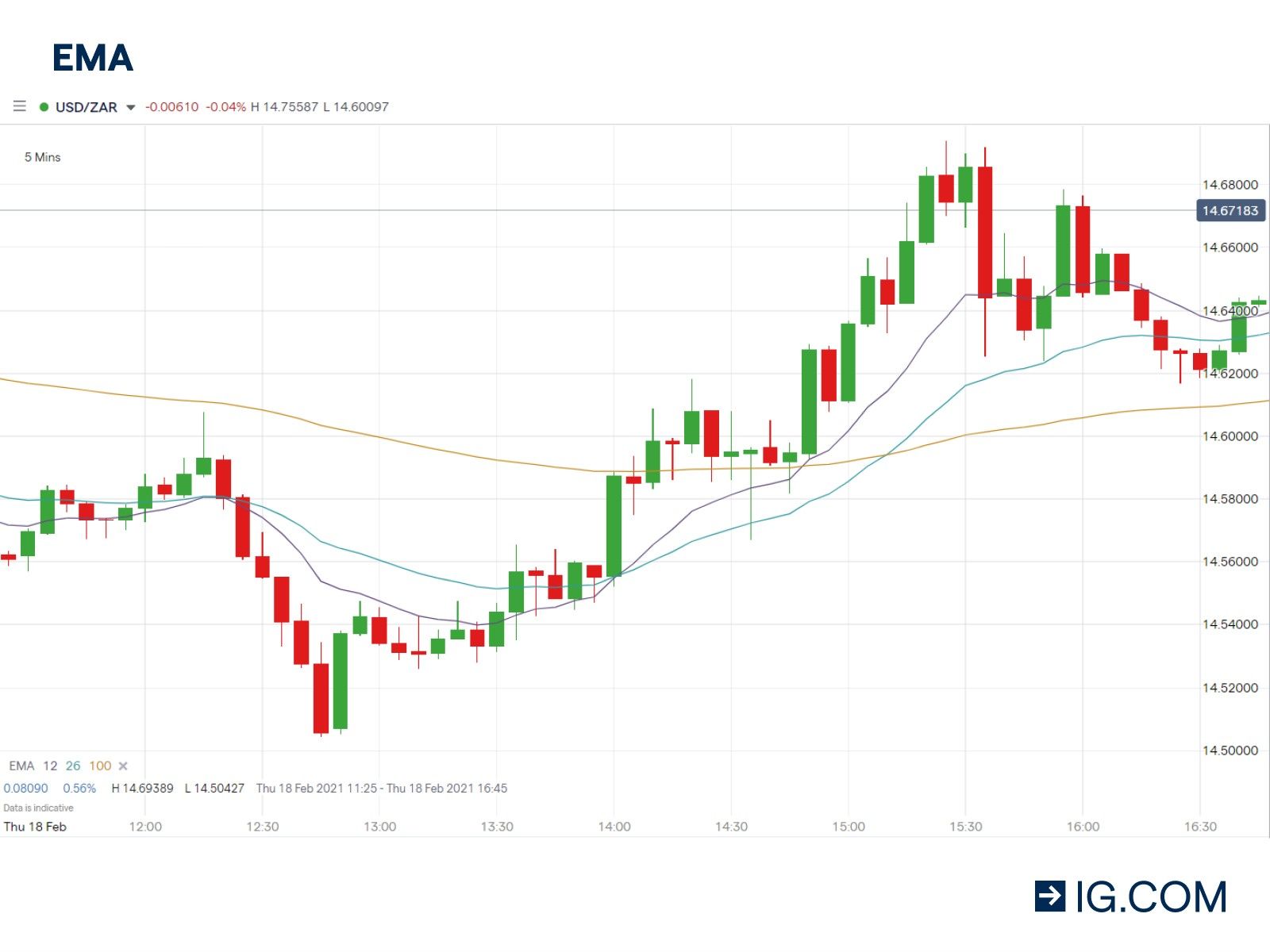Click the EMA indicator label
The width and height of the screenshot is (1270, 952).
coord(21,766)
